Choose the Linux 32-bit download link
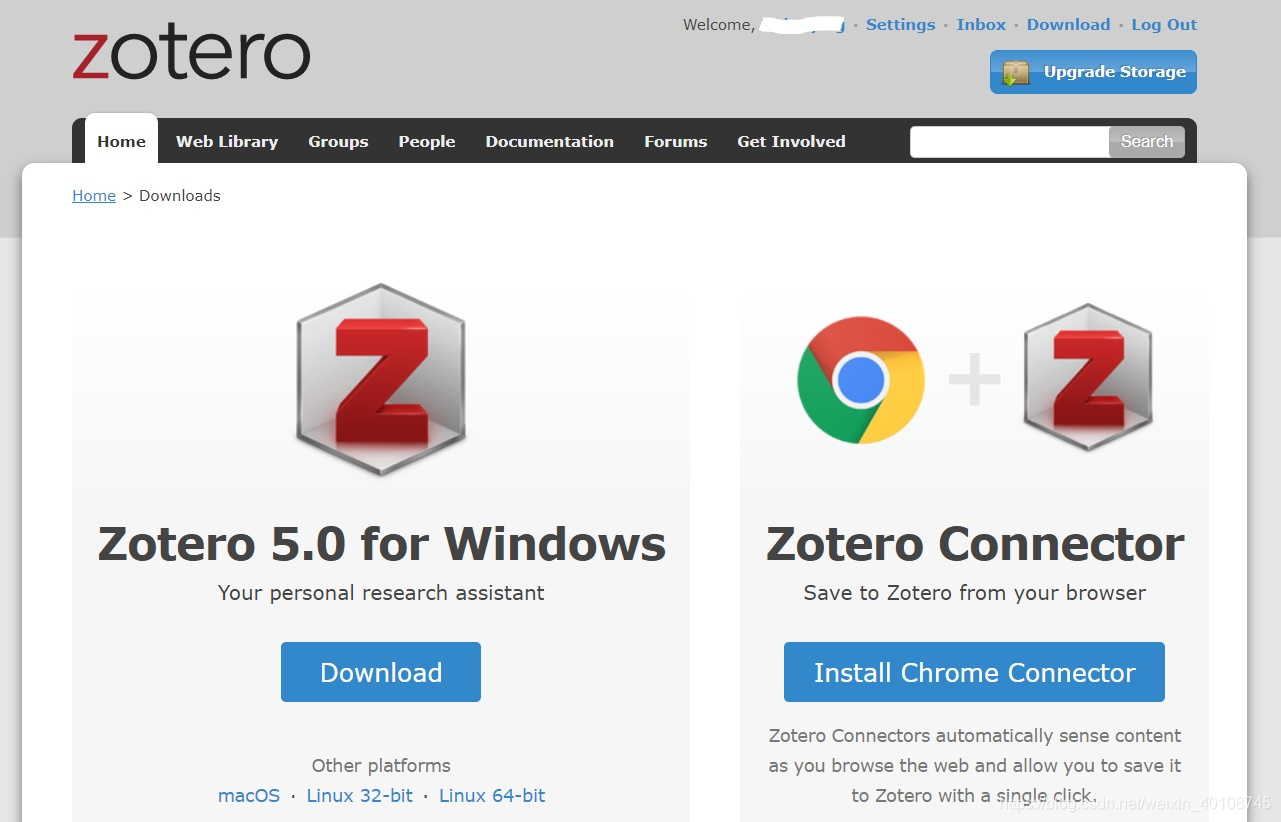The width and height of the screenshot is (1281, 822). click(x=360, y=796)
